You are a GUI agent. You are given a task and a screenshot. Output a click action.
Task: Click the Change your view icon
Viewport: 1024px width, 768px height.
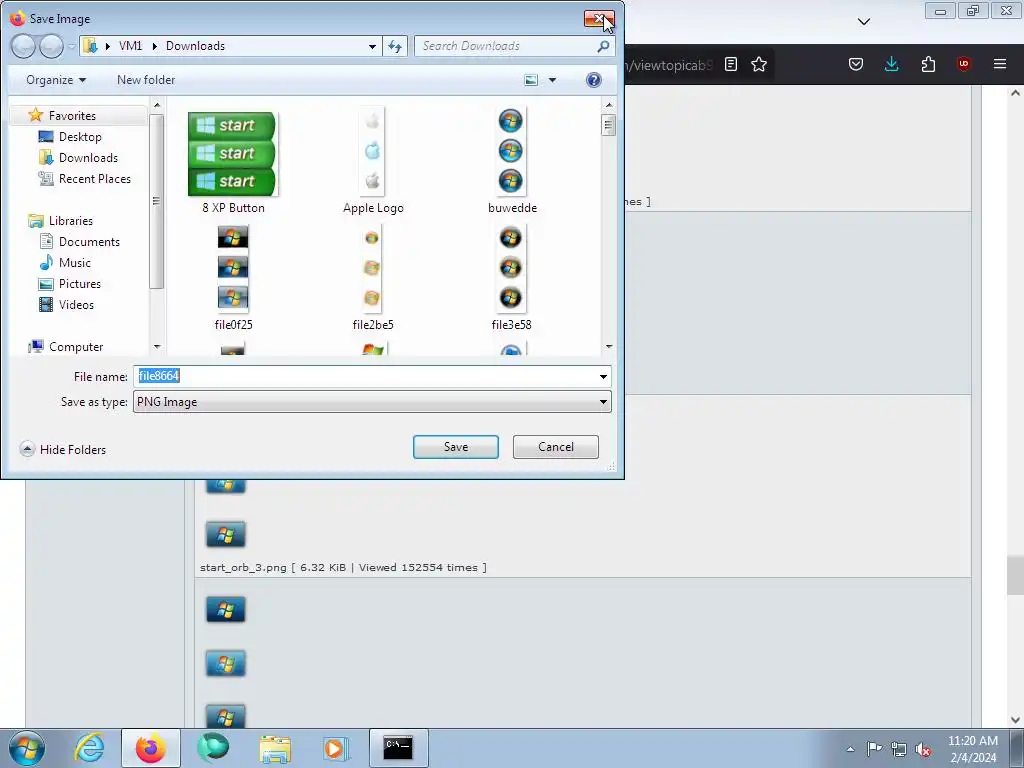531,80
